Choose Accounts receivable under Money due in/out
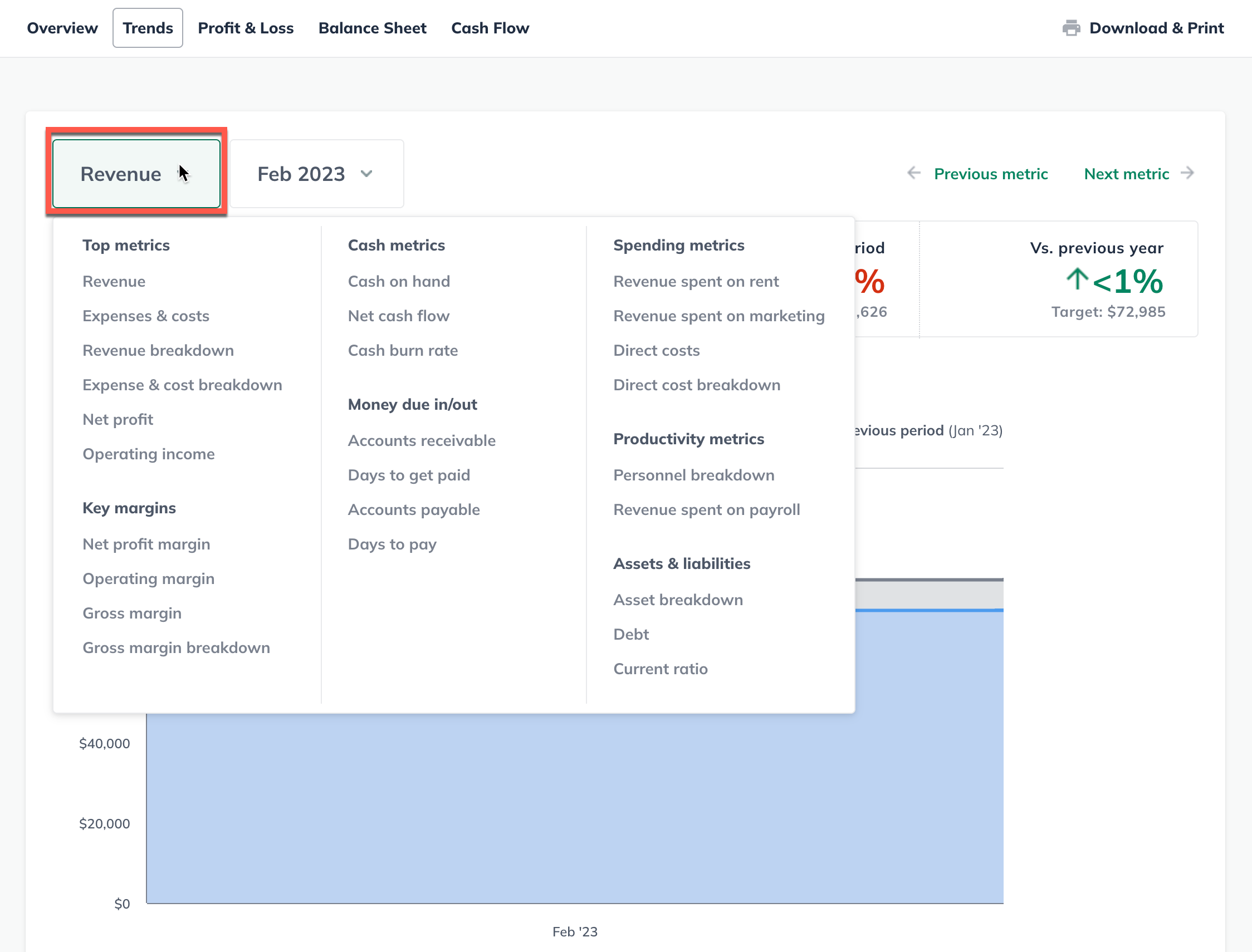Viewport: 1252px width, 952px height. coord(422,440)
